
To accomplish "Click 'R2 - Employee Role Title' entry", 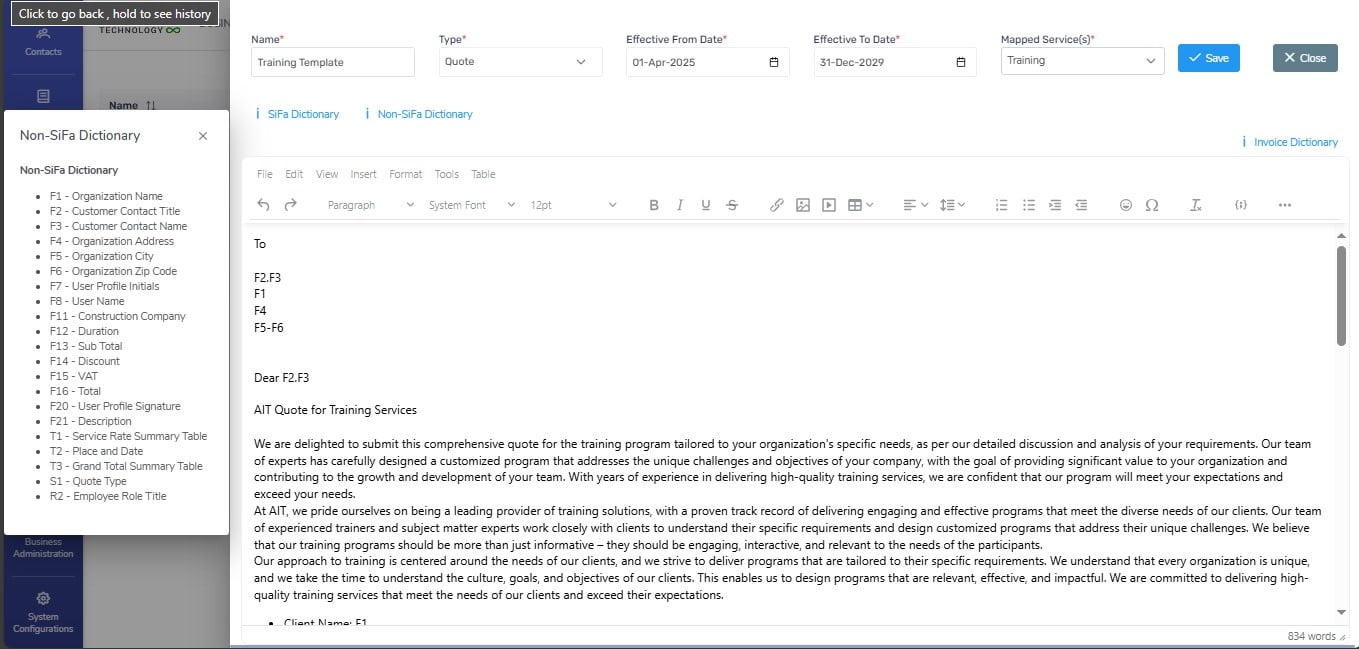I will click(x=108, y=496).
